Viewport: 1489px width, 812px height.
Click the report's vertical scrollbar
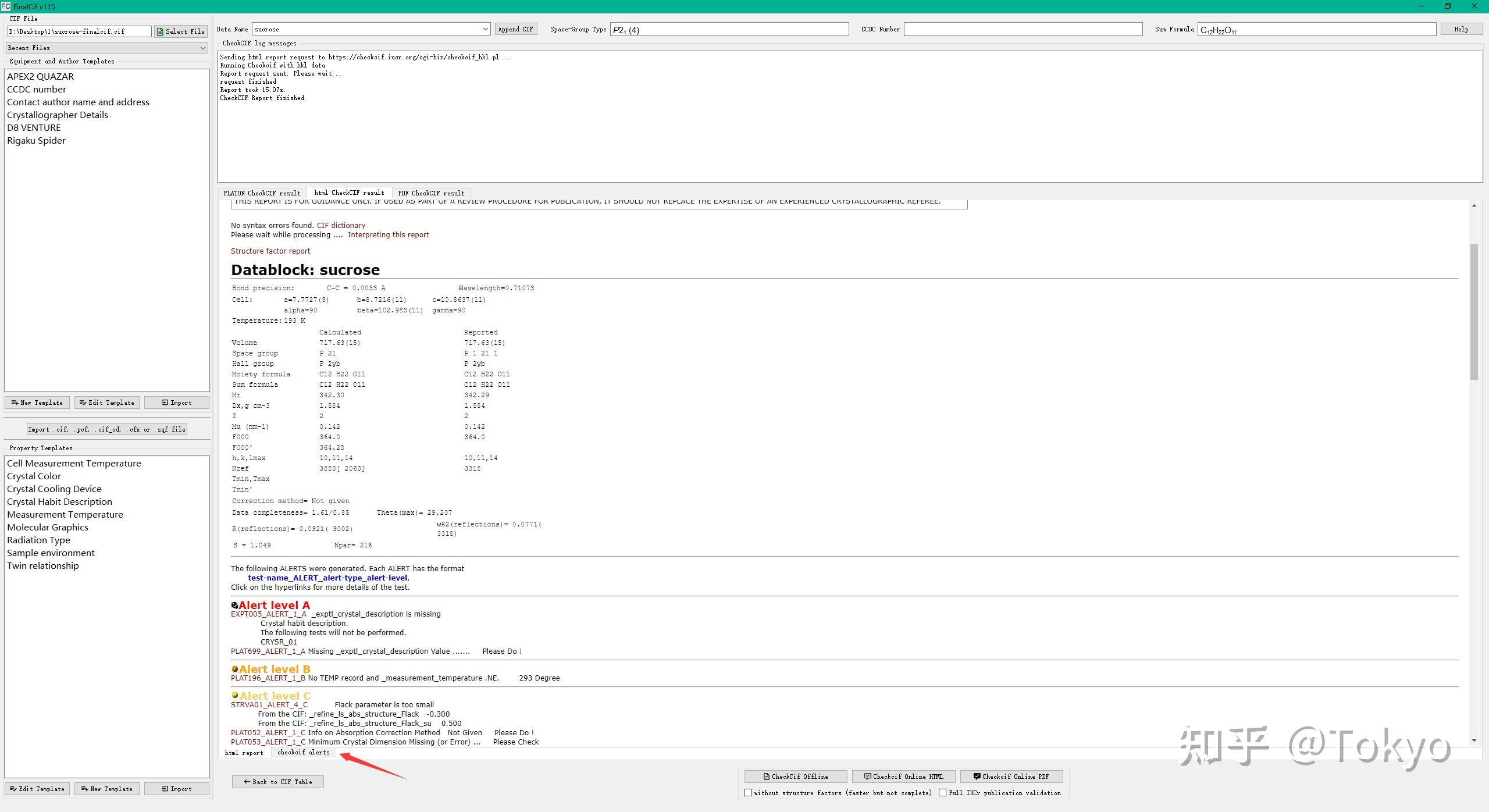click(x=1473, y=312)
